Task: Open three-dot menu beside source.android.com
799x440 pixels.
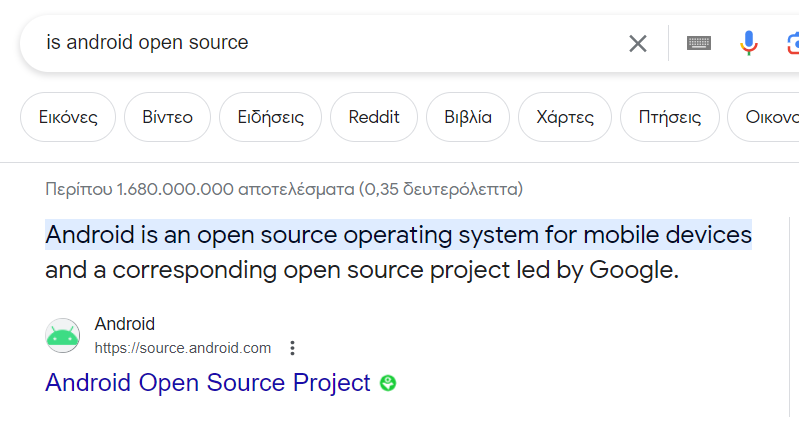Action: [292, 348]
